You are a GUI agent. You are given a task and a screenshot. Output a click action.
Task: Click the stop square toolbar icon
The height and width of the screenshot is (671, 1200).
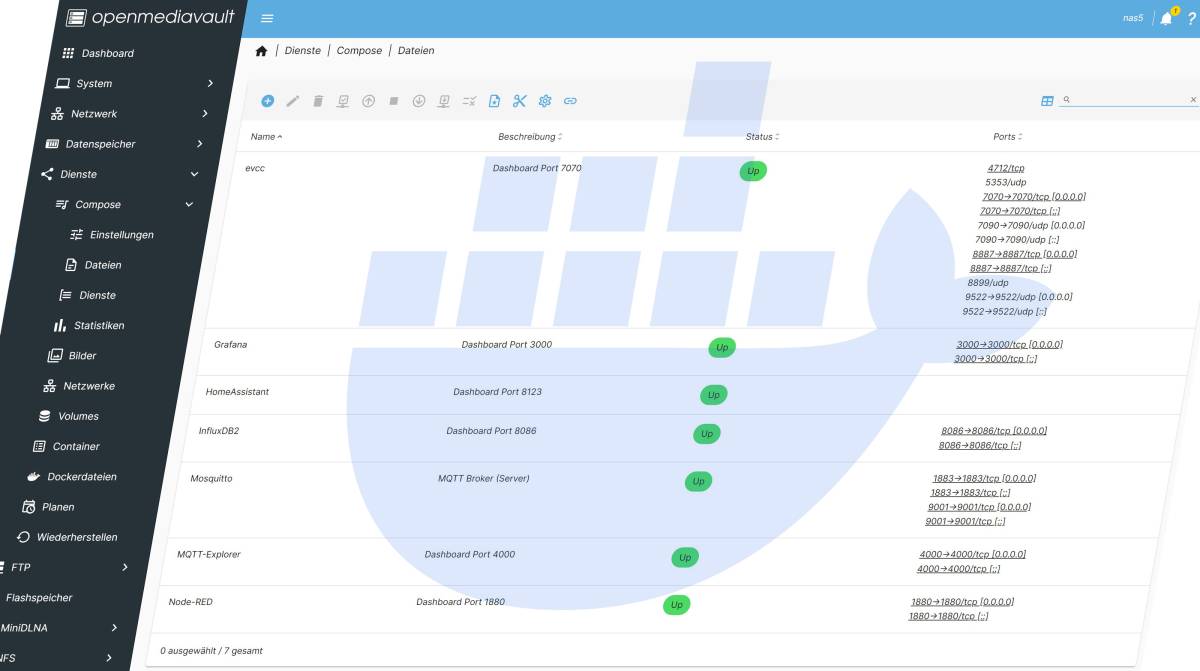[x=394, y=101]
